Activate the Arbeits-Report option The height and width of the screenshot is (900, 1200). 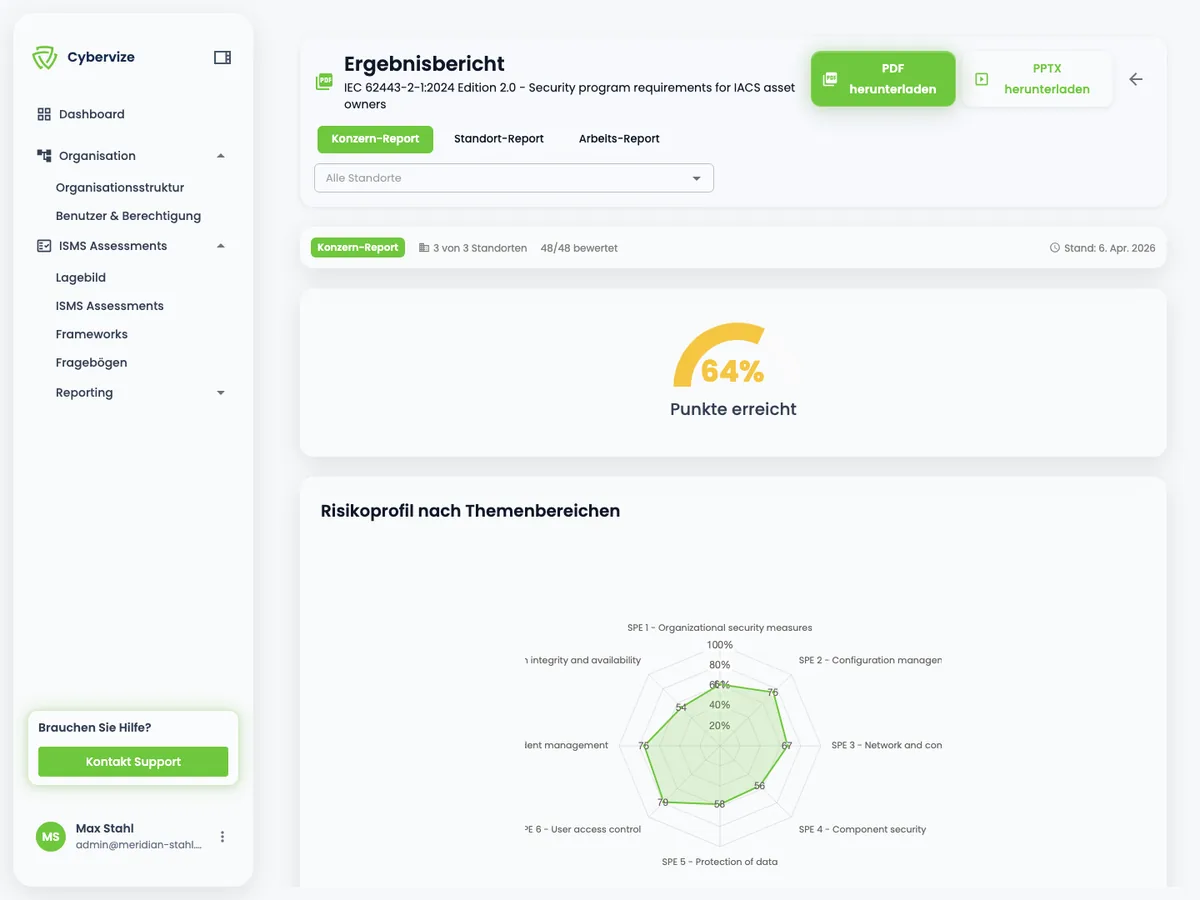tap(618, 139)
